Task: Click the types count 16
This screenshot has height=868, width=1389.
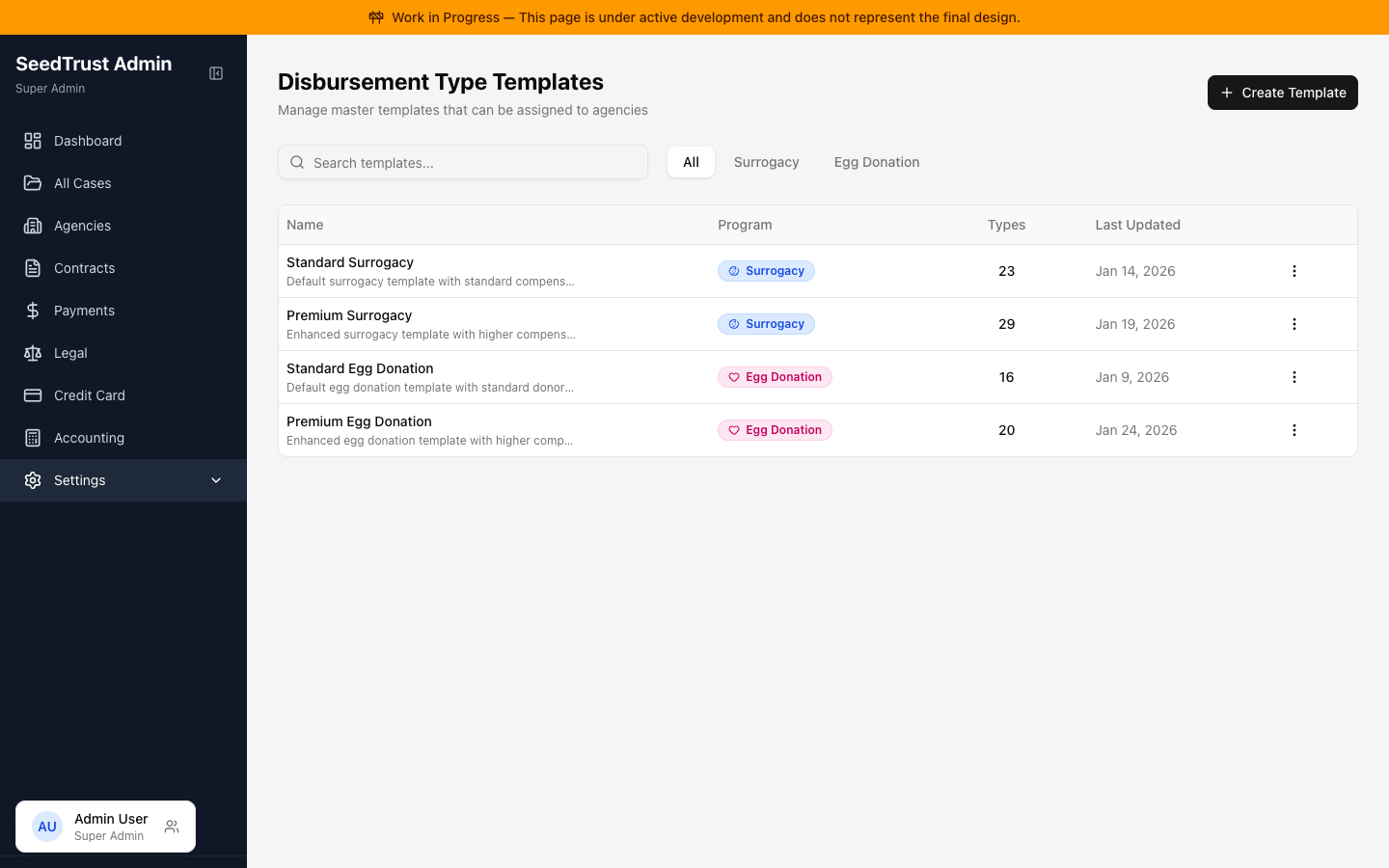Action: [x=1006, y=377]
